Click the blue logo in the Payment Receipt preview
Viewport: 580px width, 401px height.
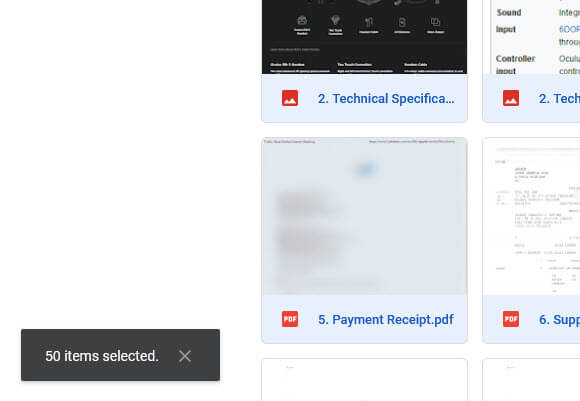366,169
